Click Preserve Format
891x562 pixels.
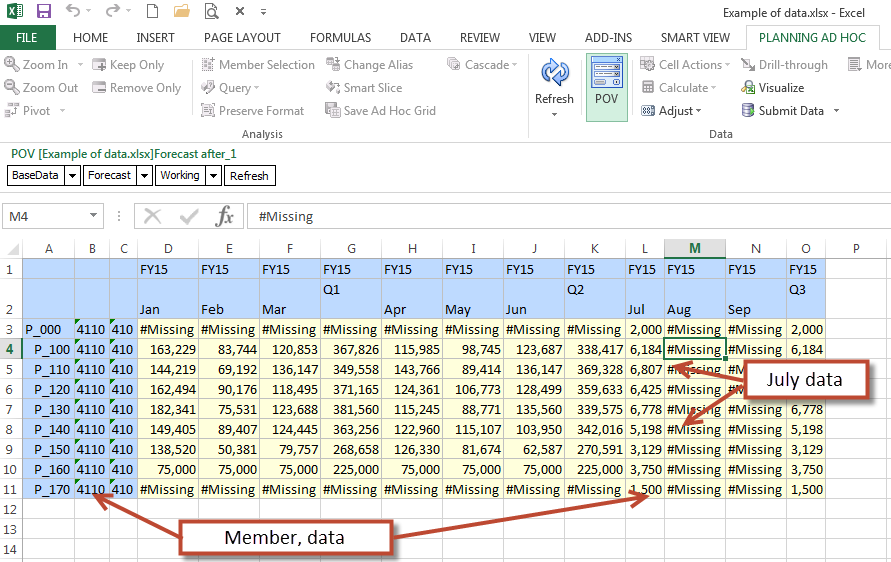point(253,110)
